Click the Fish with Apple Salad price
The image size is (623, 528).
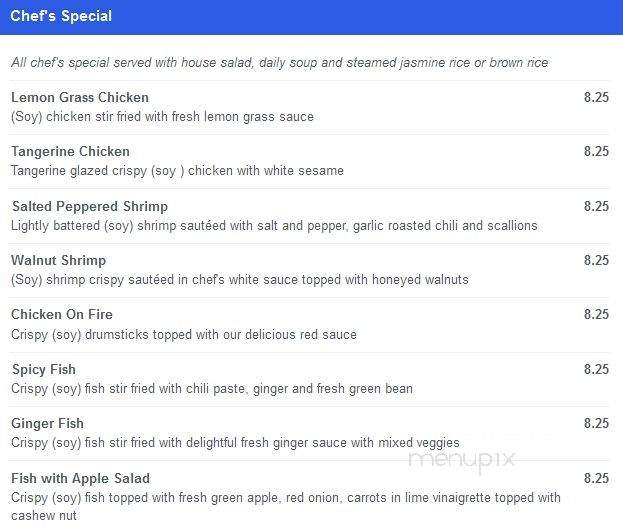596,478
